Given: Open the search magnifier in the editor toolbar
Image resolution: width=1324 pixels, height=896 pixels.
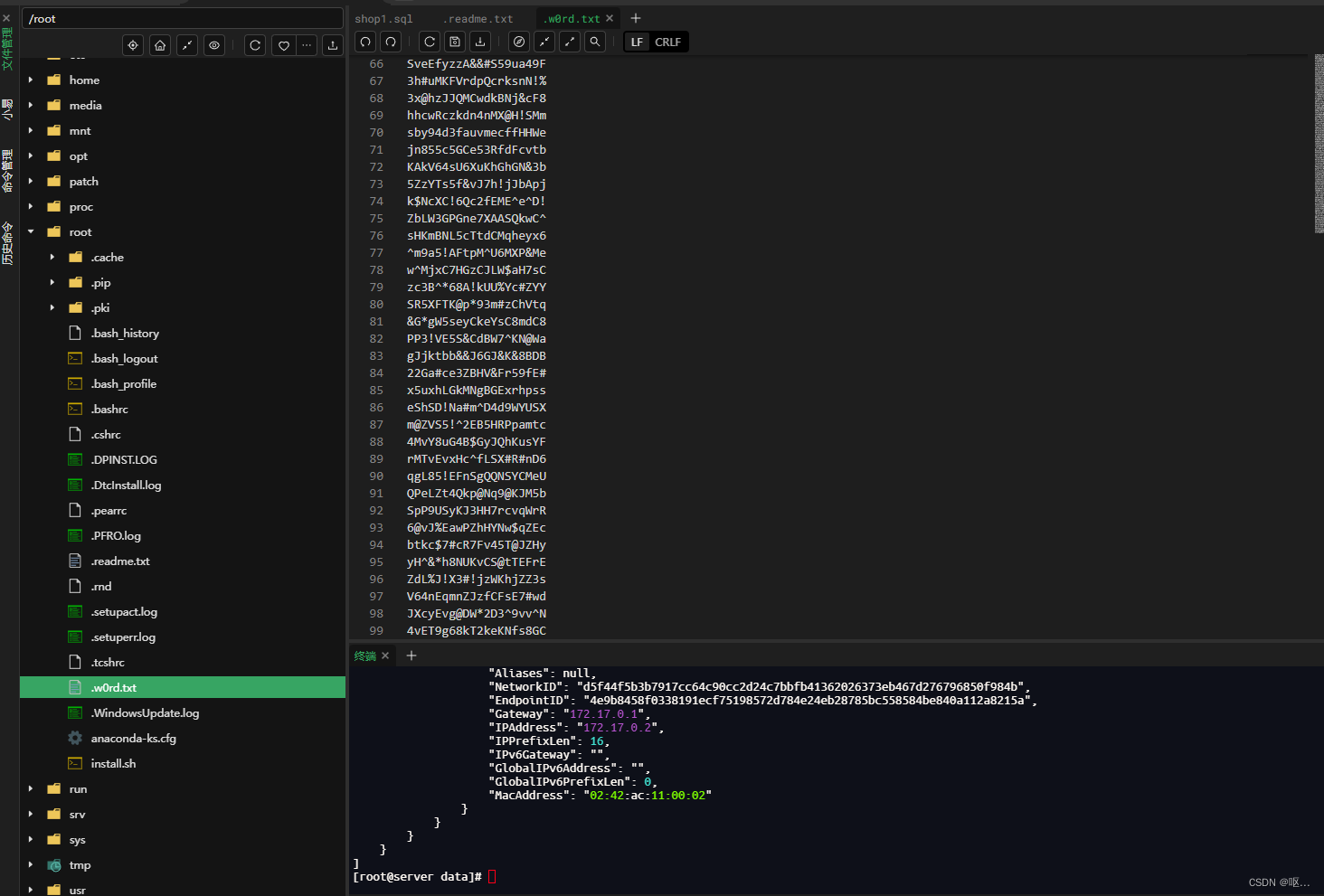Looking at the screenshot, I should 594,42.
